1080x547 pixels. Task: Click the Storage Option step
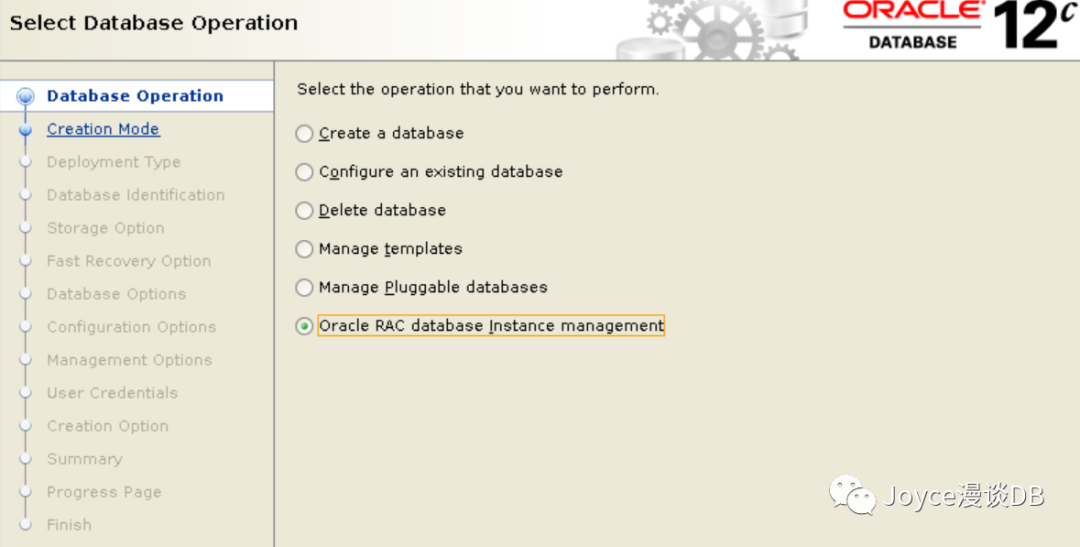tap(105, 228)
